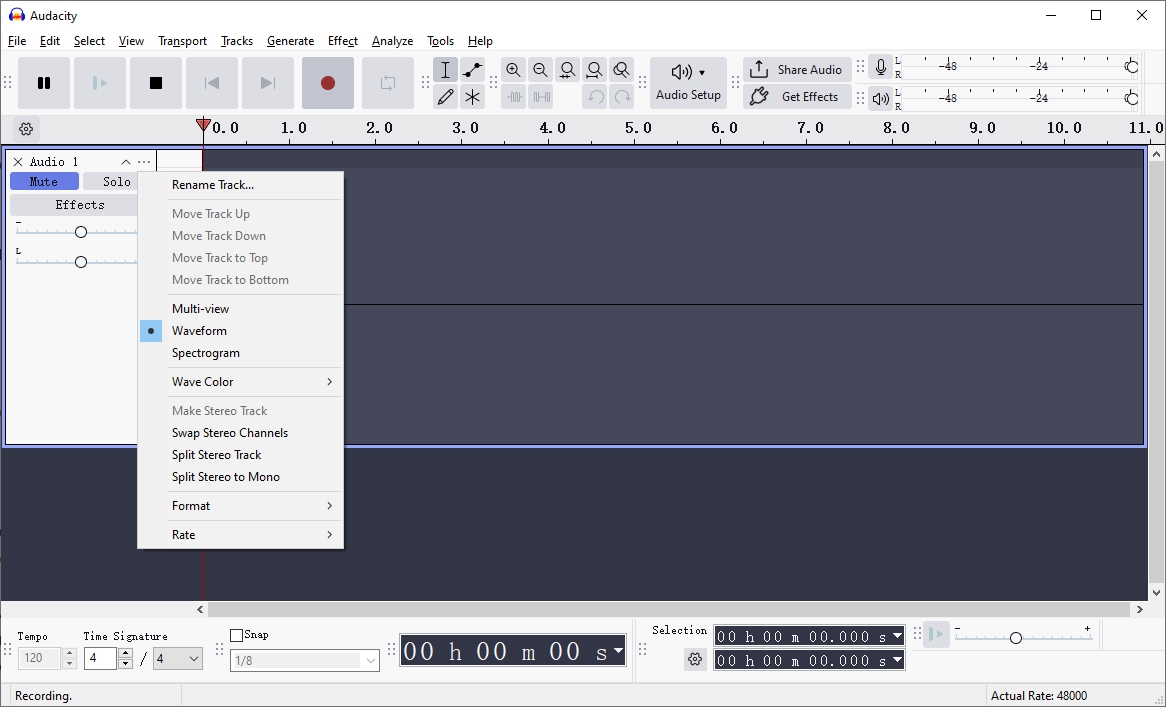
Task: Open selection start time format dropdown
Action: (x=898, y=636)
